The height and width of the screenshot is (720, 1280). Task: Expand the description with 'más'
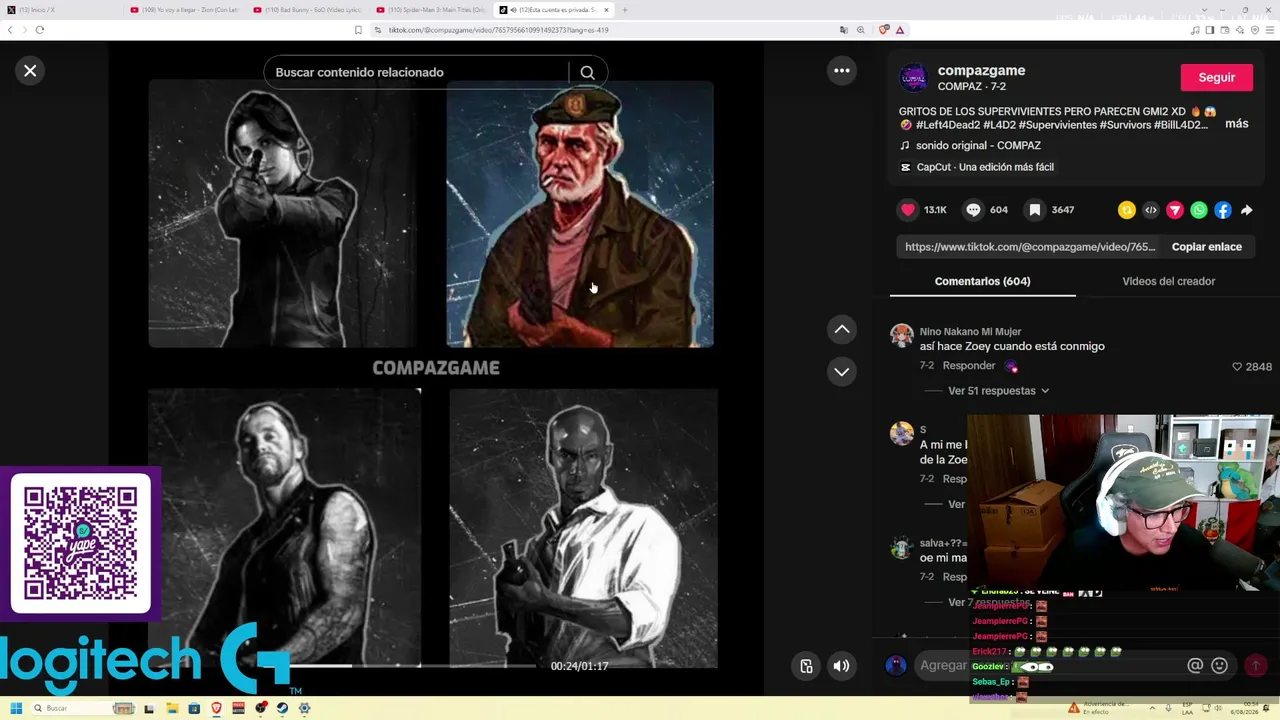tap(1237, 124)
